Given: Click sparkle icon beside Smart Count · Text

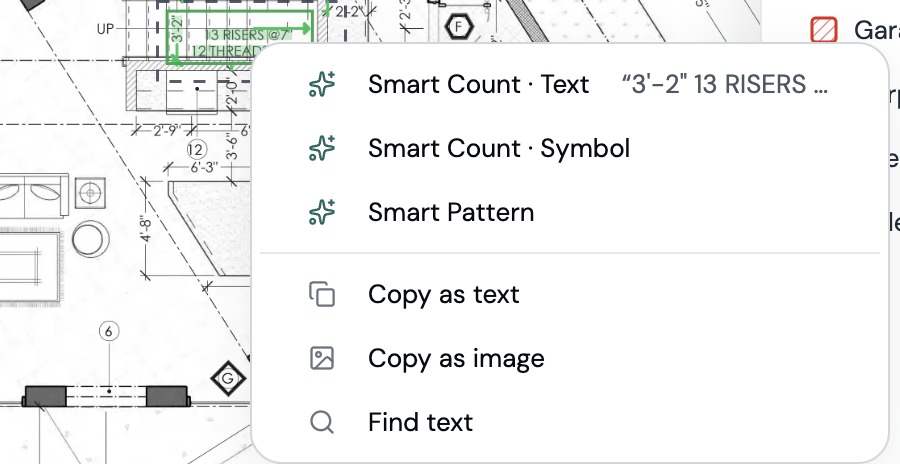Looking at the screenshot, I should 322,84.
